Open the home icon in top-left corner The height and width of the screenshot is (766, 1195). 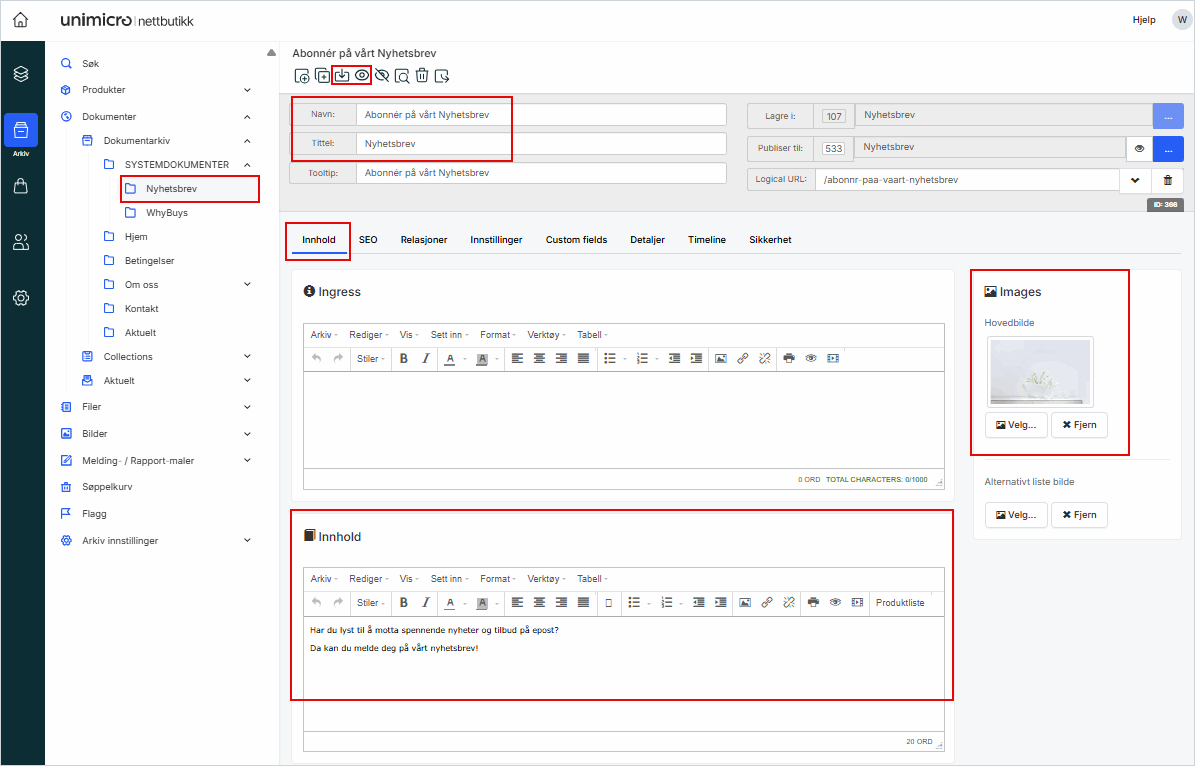[21, 20]
